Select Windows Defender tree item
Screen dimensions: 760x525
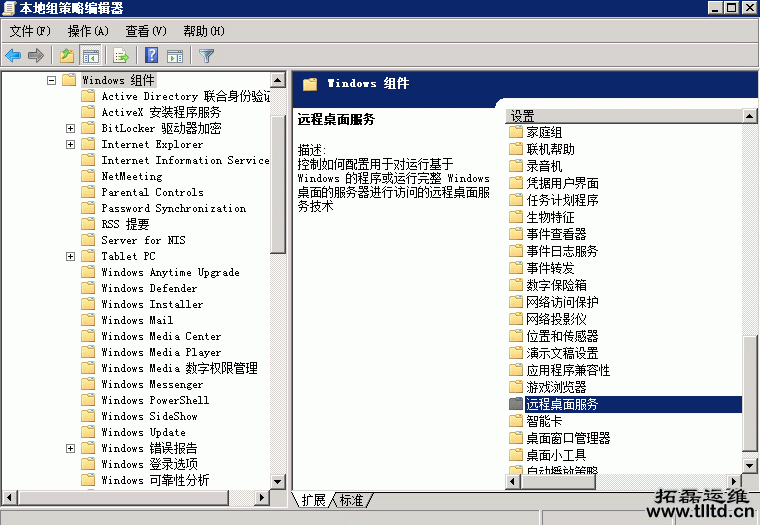[x=149, y=288]
